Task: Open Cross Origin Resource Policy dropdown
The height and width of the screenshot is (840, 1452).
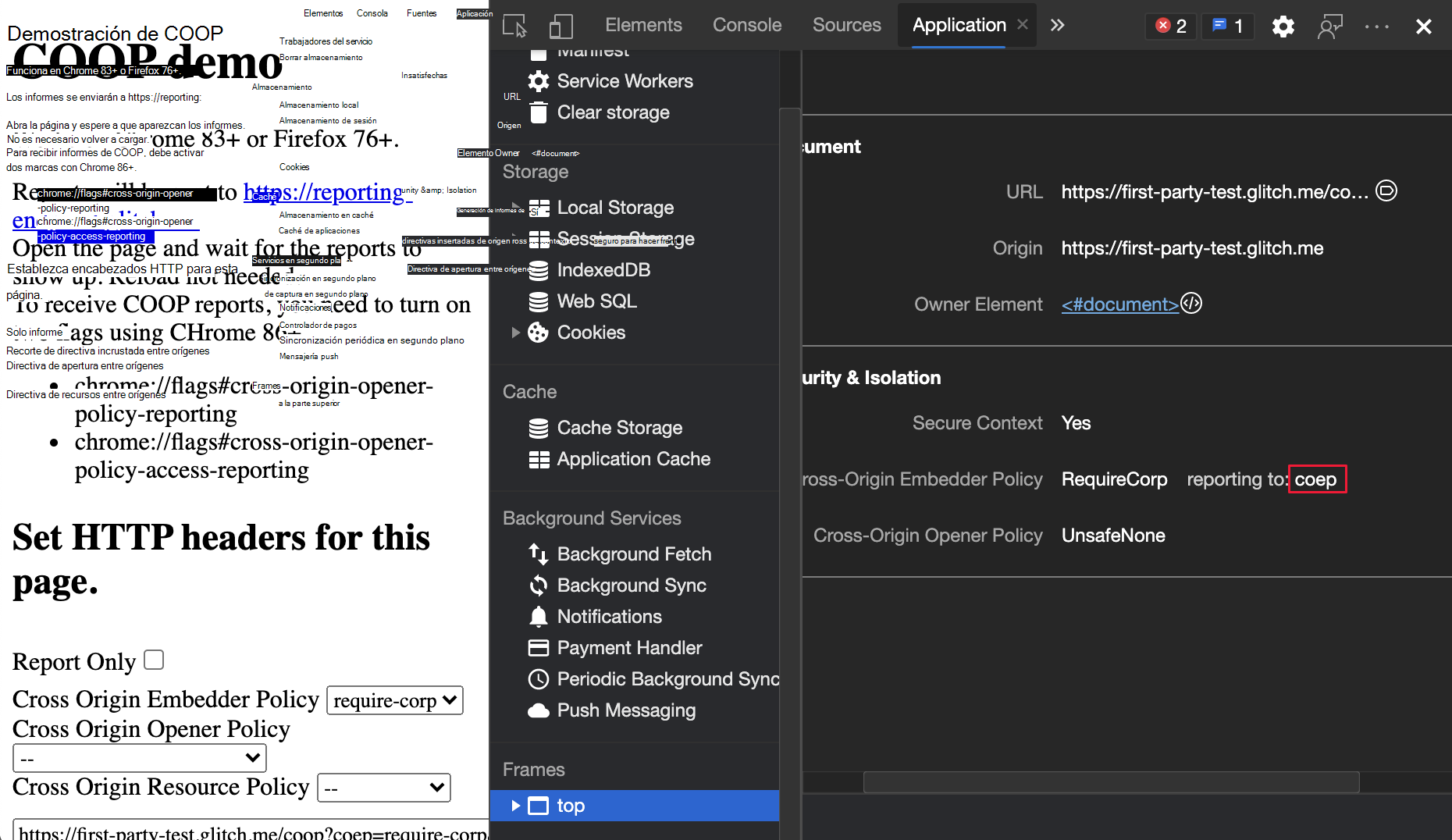Action: tap(384, 788)
